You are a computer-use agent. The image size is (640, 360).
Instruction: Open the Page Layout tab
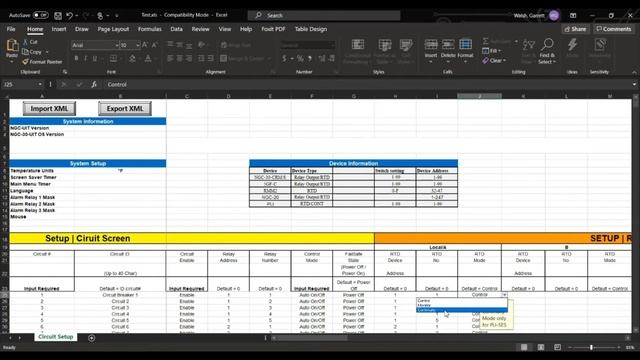113,29
